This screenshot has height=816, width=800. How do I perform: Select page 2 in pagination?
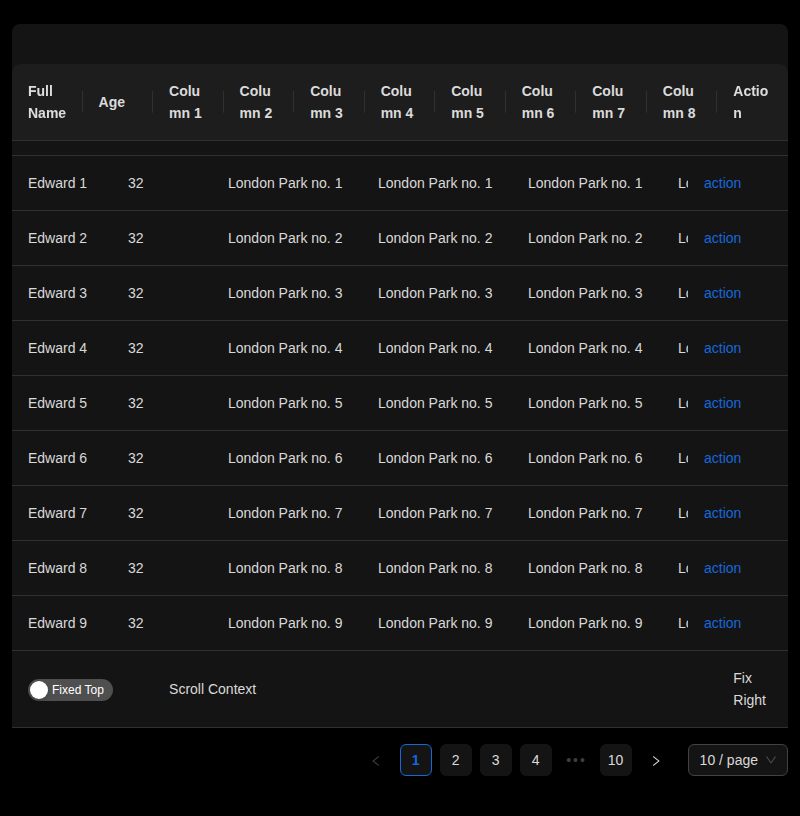456,760
